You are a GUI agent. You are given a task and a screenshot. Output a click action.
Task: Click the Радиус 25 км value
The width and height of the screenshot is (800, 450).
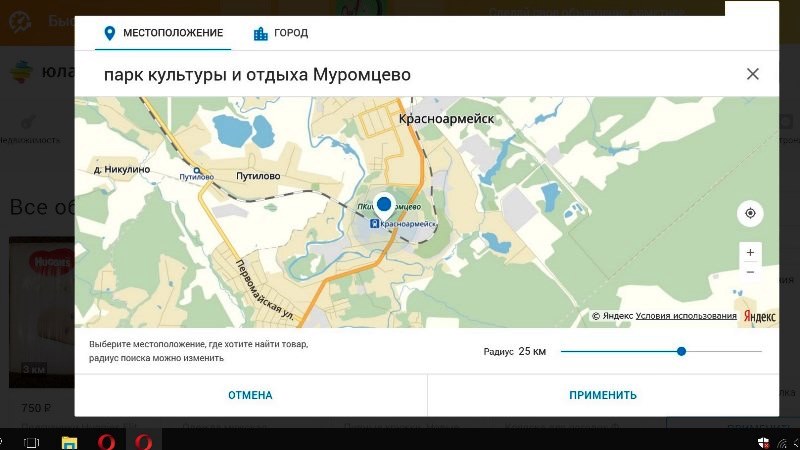(532, 351)
